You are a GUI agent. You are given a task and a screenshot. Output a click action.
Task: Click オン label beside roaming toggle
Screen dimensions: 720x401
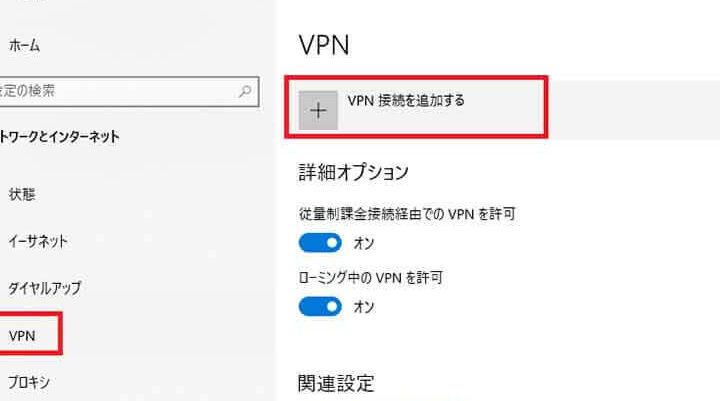364,307
